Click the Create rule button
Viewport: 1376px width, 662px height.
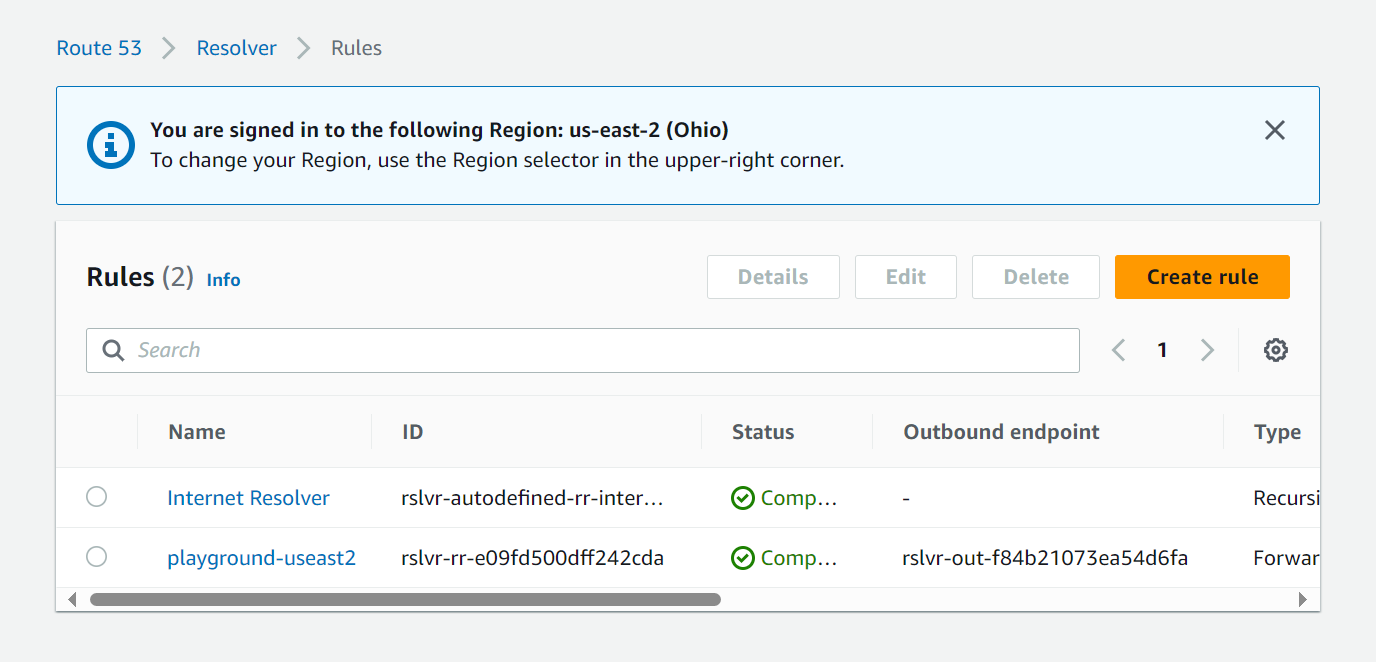click(x=1201, y=277)
